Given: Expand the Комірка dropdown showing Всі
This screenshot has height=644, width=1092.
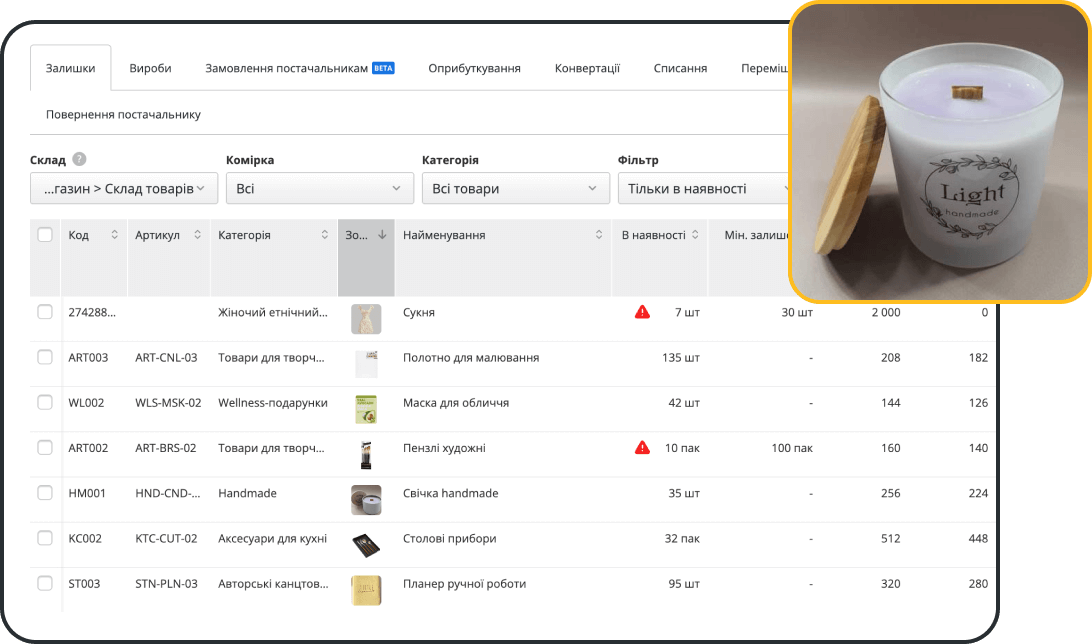Looking at the screenshot, I should [319, 188].
